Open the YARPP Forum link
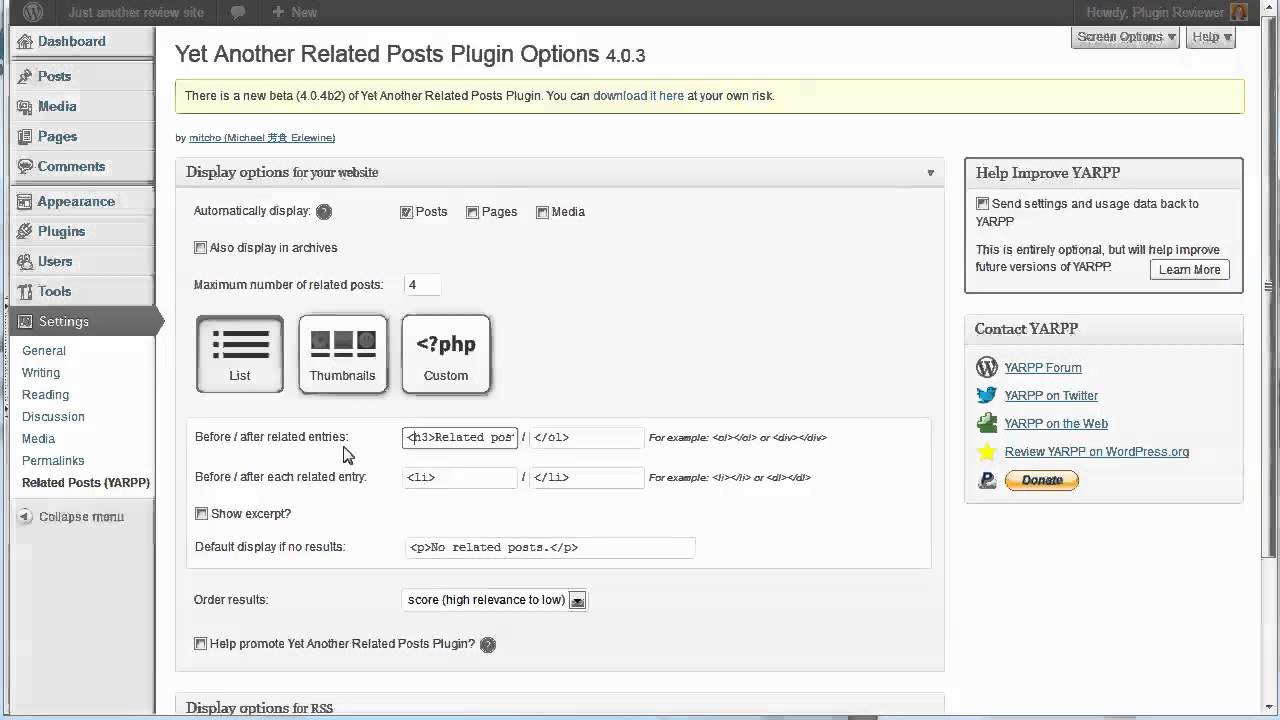The image size is (1280, 720). pyautogui.click(x=1043, y=368)
